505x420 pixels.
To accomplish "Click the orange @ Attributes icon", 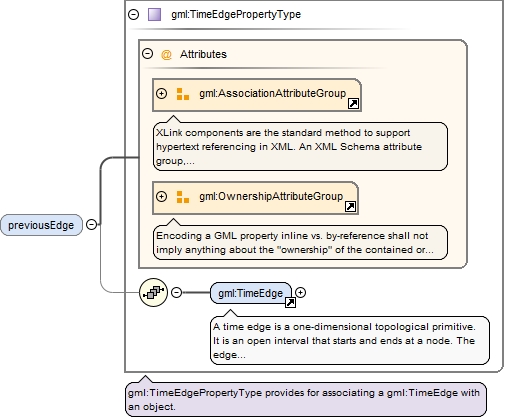I will [166, 54].
